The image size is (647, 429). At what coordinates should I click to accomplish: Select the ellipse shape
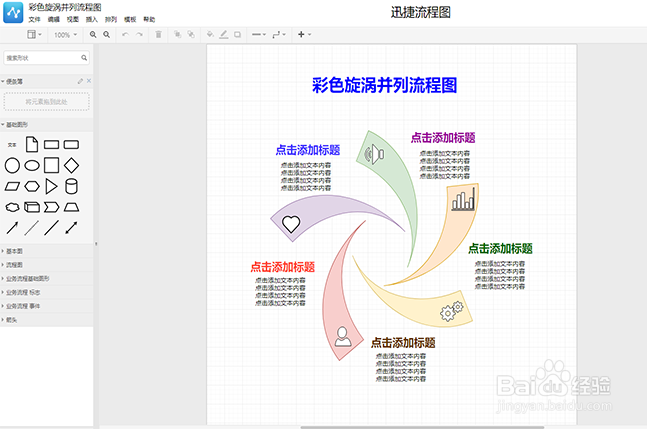(x=32, y=165)
